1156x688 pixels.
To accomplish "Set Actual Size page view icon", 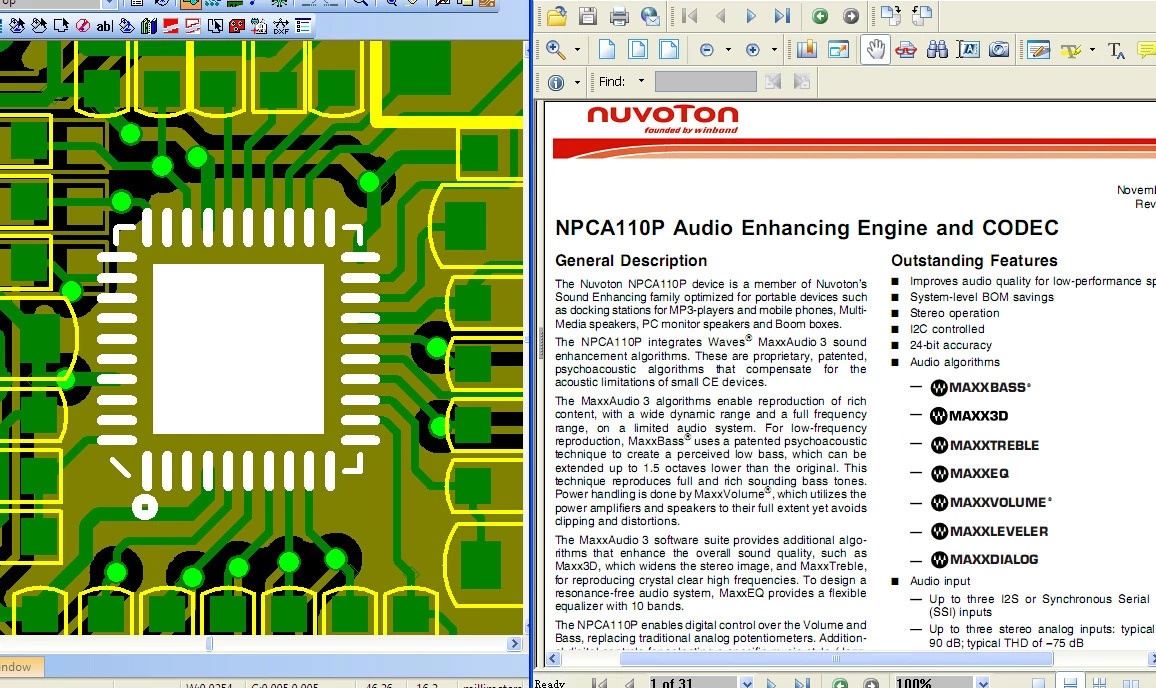I will pyautogui.click(x=607, y=49).
